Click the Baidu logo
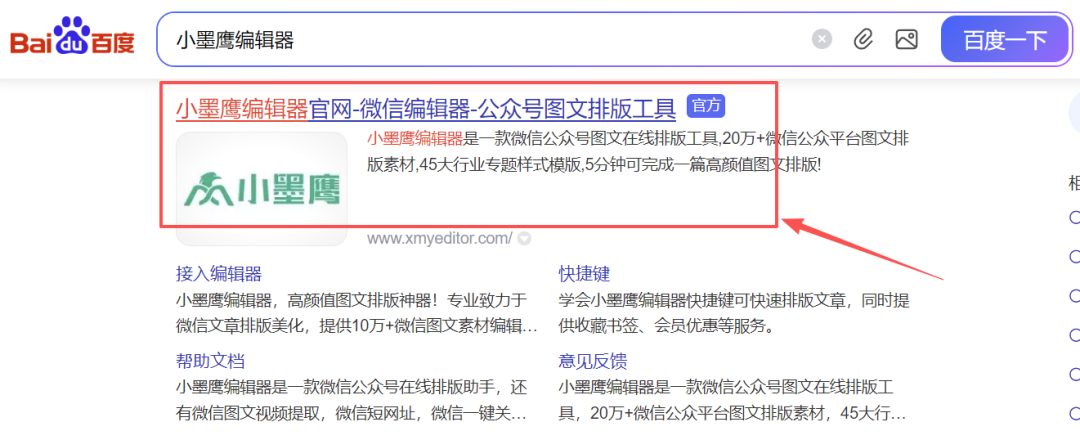 [72, 39]
